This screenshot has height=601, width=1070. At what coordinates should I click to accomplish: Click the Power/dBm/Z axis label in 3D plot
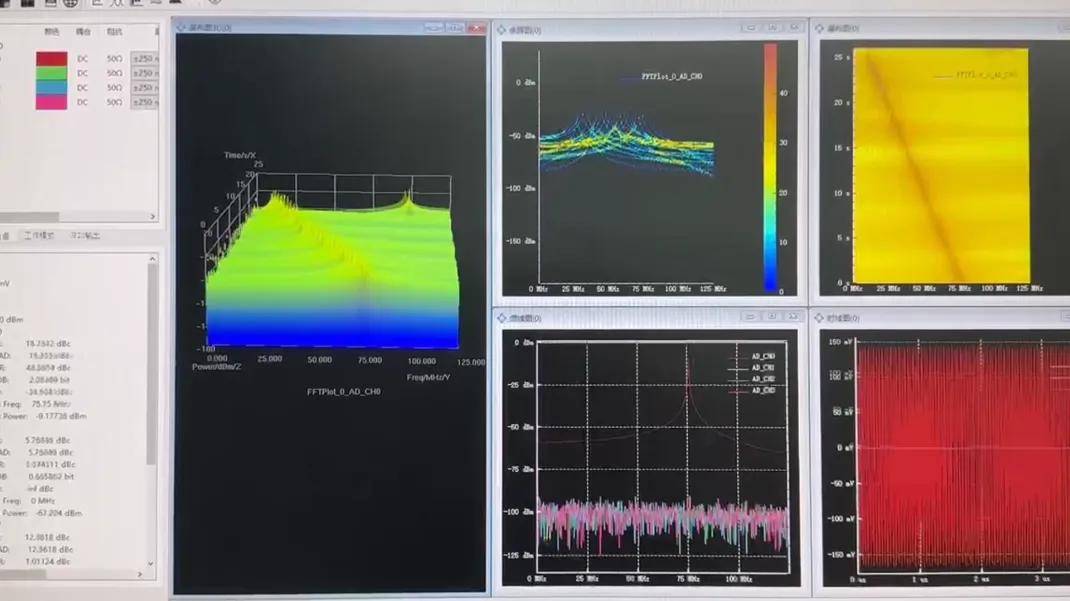216,366
